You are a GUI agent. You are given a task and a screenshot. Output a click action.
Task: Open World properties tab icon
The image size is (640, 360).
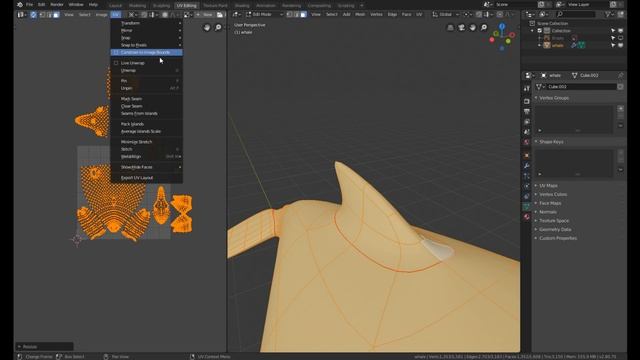coord(527,142)
